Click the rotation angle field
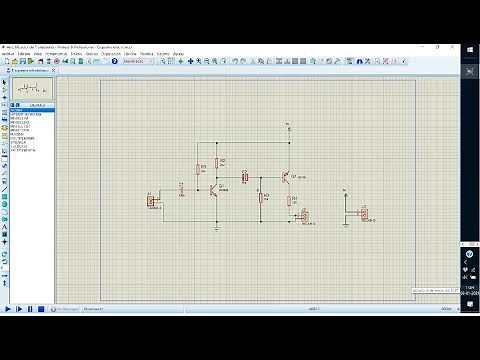 5,268
